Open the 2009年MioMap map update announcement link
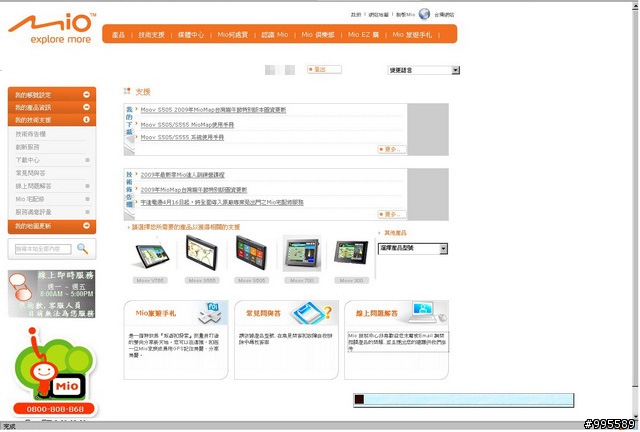This screenshot has height=432, width=640. (194, 190)
